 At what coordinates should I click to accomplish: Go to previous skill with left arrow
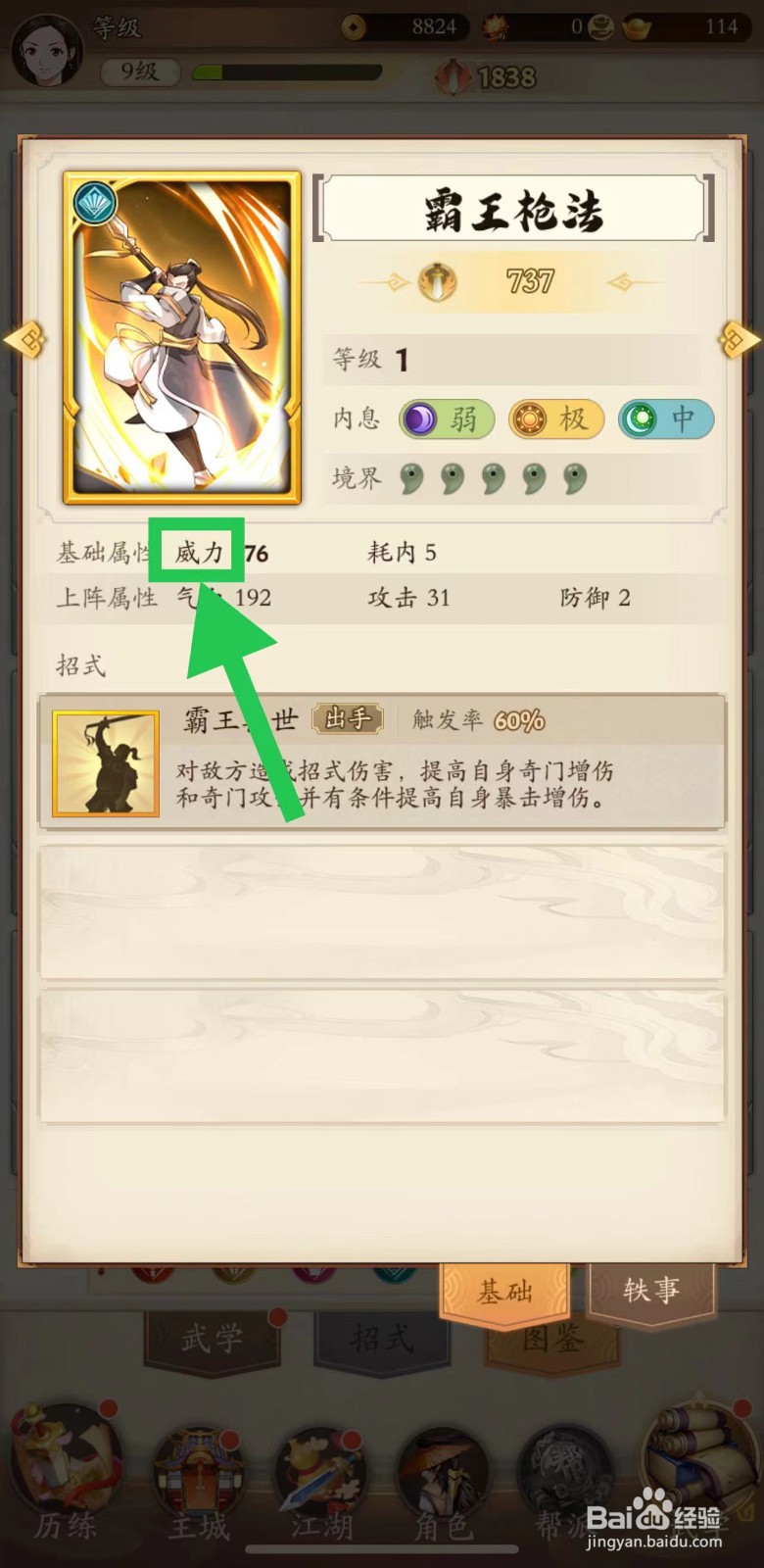pos(24,340)
